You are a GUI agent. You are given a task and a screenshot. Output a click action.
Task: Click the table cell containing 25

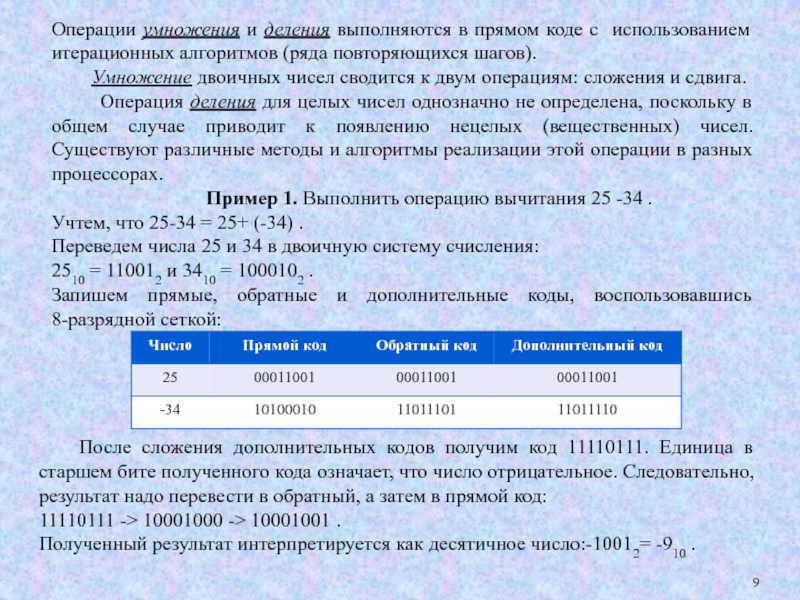pos(170,377)
